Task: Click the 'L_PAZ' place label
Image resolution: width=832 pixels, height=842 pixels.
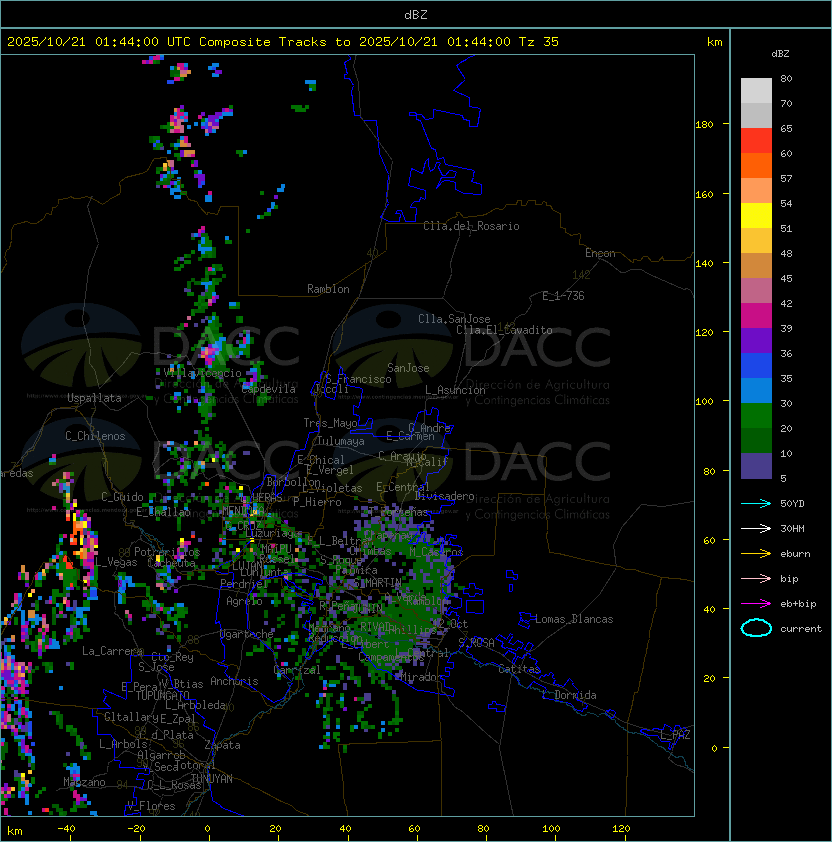Action: tap(675, 735)
